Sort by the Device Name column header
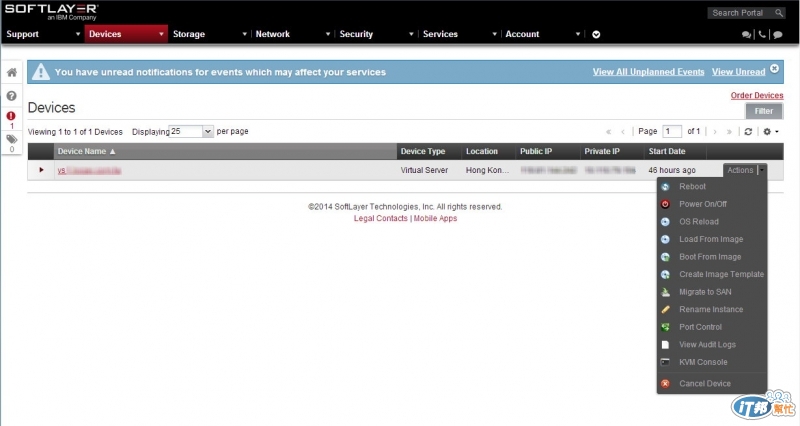 [225, 152]
